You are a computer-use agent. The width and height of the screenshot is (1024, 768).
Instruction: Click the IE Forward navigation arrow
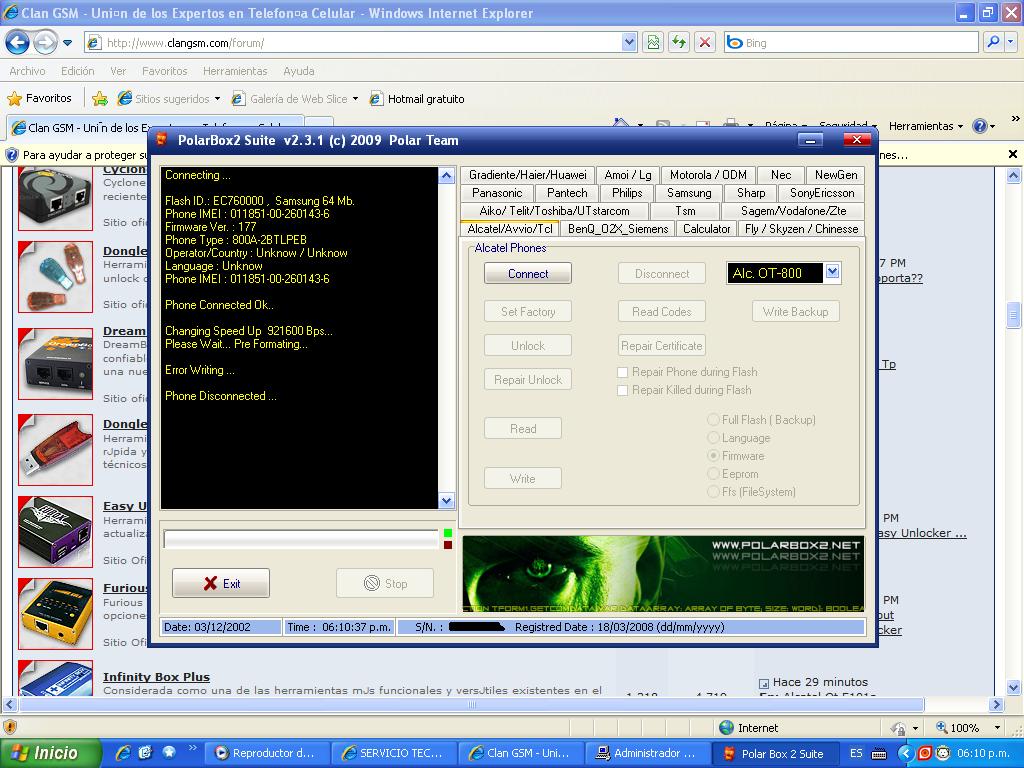tap(45, 43)
